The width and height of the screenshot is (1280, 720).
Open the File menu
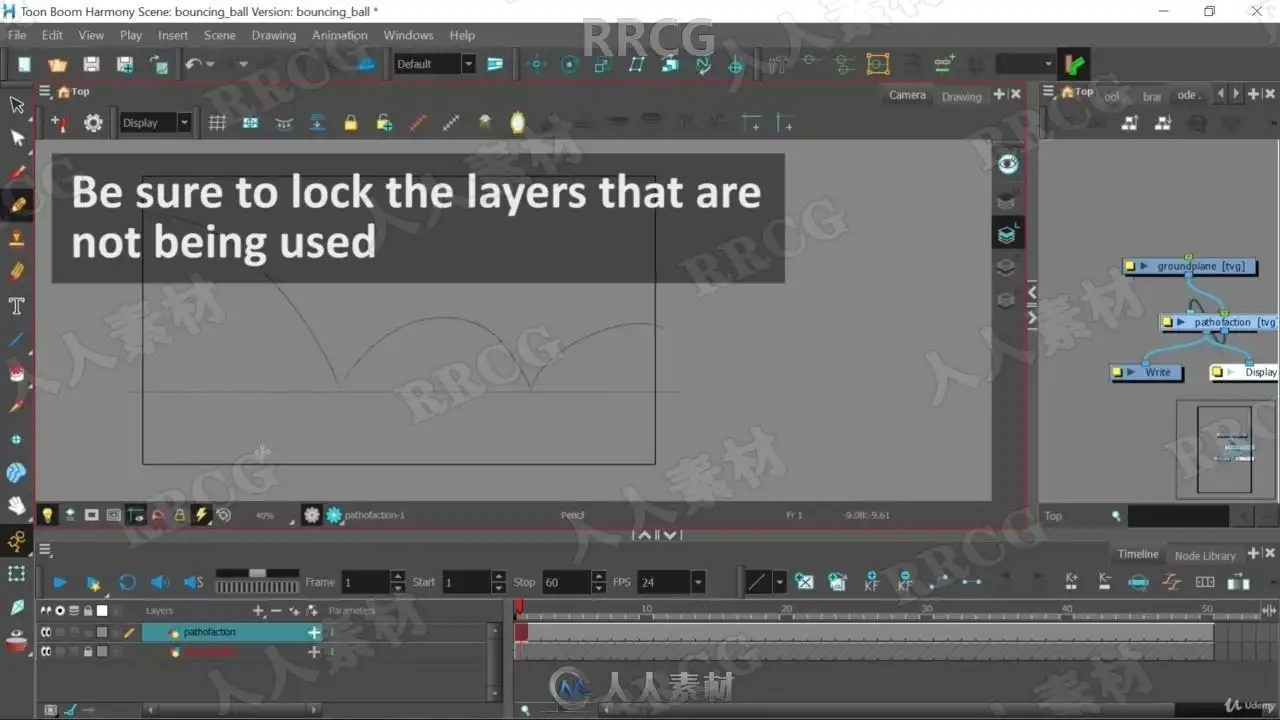coord(17,35)
